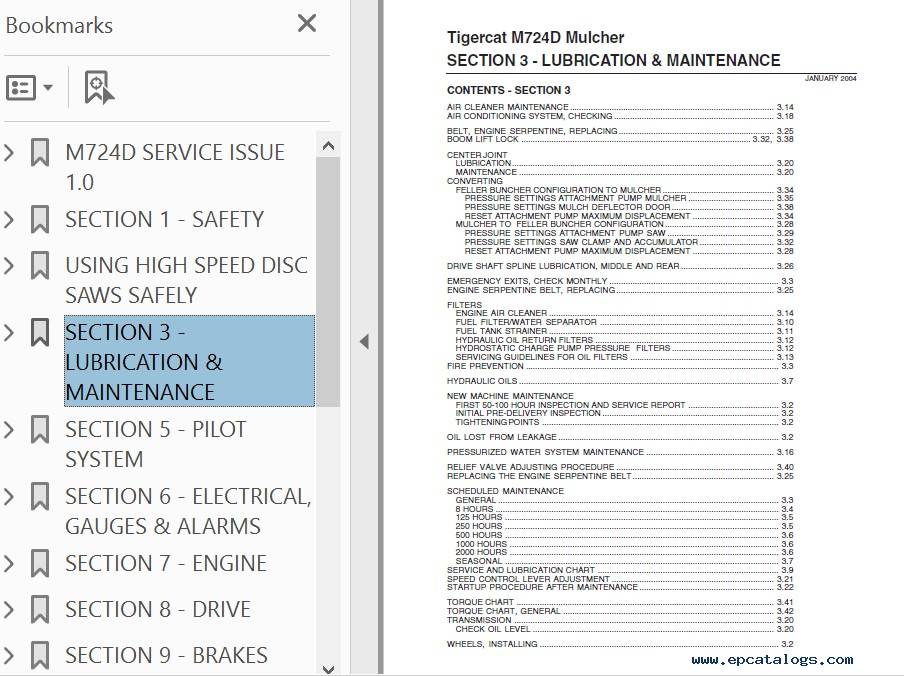Image resolution: width=904 pixels, height=676 pixels.
Task: Click bookmark icon beside SECTION 8 - DRIVE
Action: 40,610
